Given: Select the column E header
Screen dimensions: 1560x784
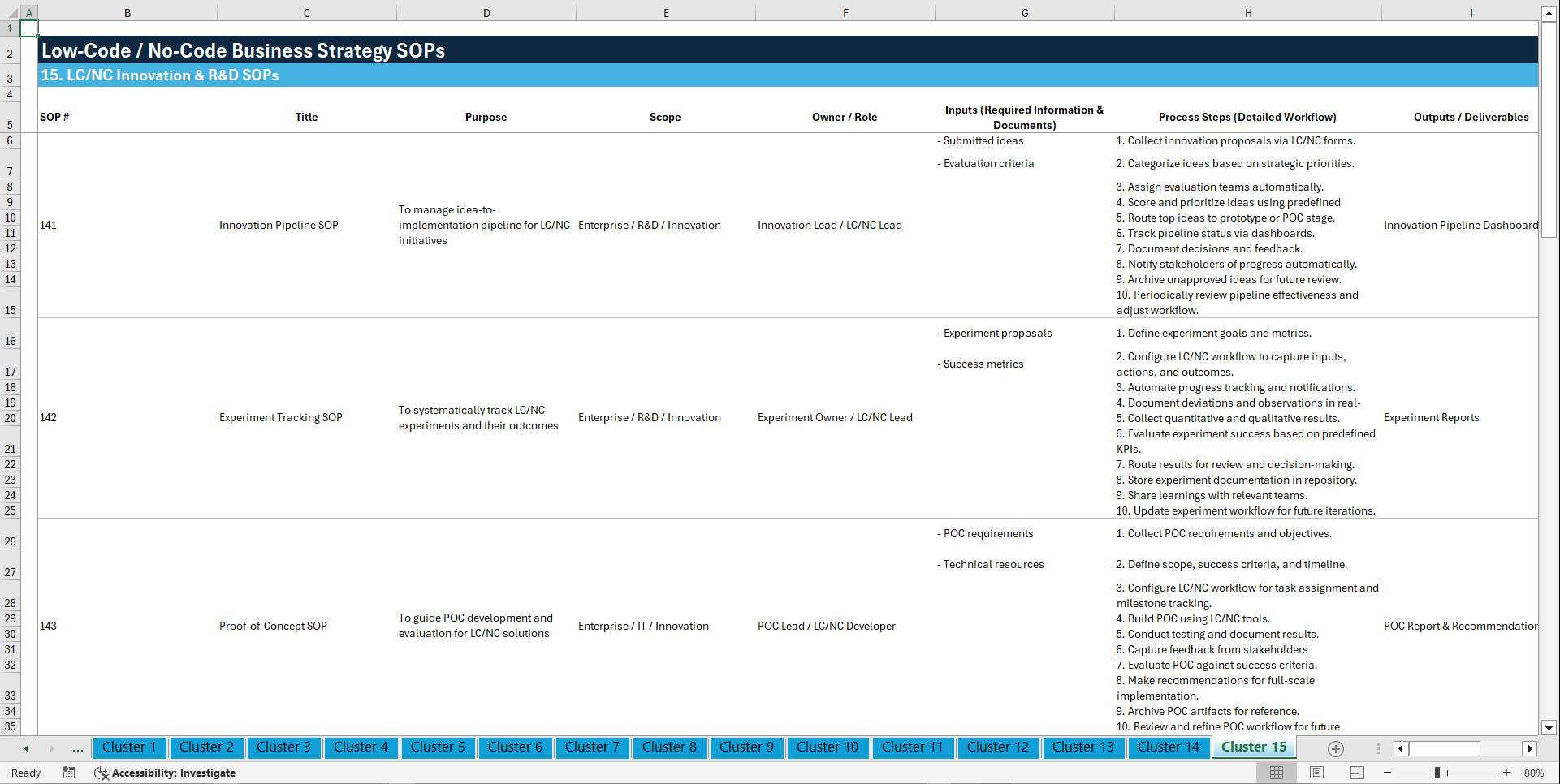Looking at the screenshot, I should click(x=666, y=12).
